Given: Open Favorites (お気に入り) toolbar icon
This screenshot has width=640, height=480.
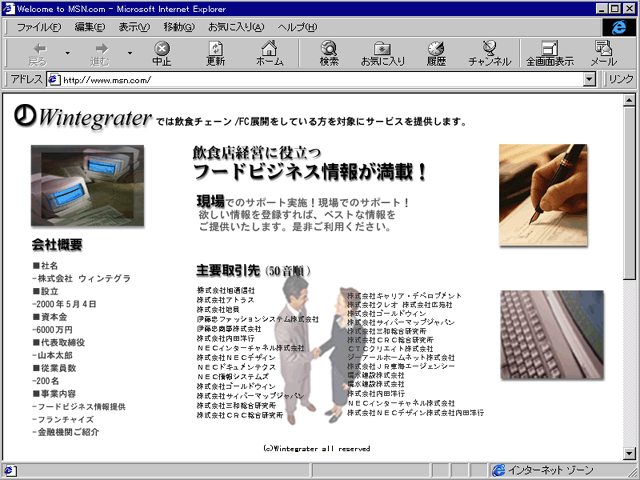Looking at the screenshot, I should coord(383,52).
